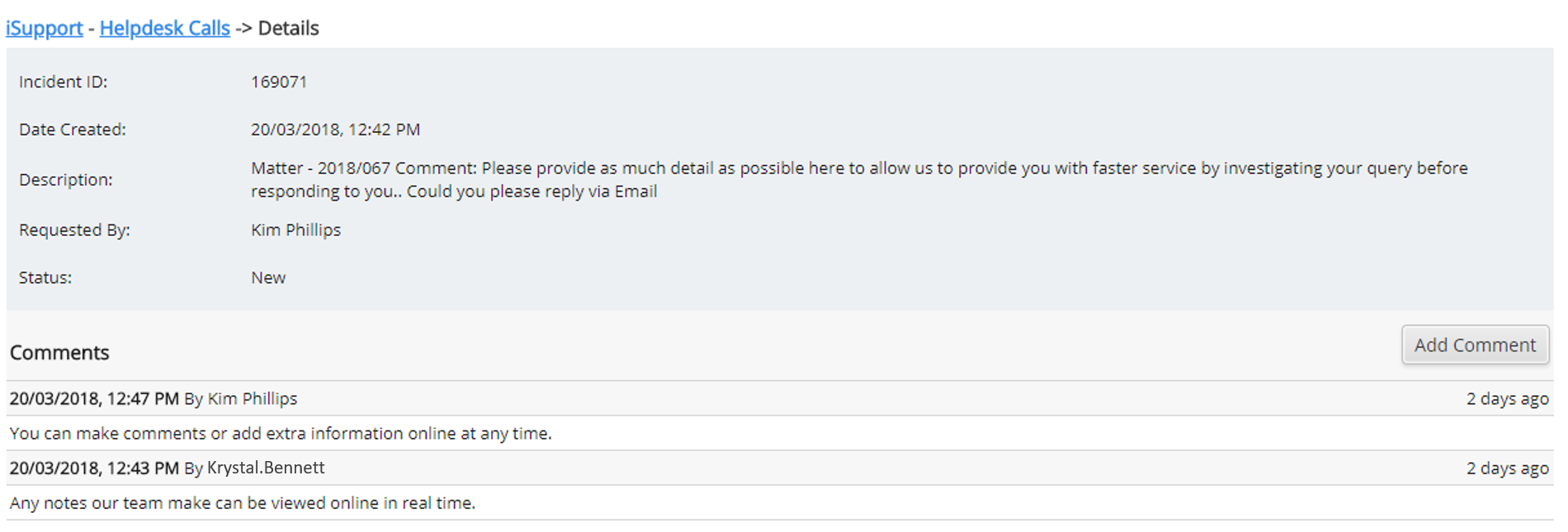Screen dimensions: 1568x532
Task: Click the Incident ID field label
Action: [x=64, y=82]
